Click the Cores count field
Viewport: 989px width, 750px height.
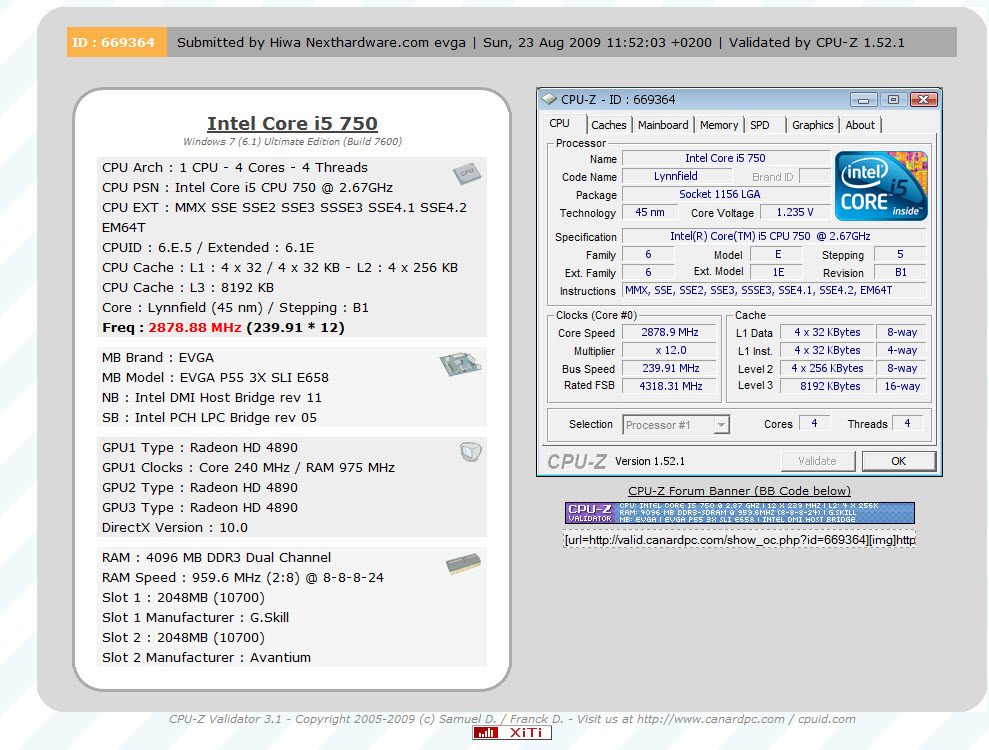[x=814, y=424]
